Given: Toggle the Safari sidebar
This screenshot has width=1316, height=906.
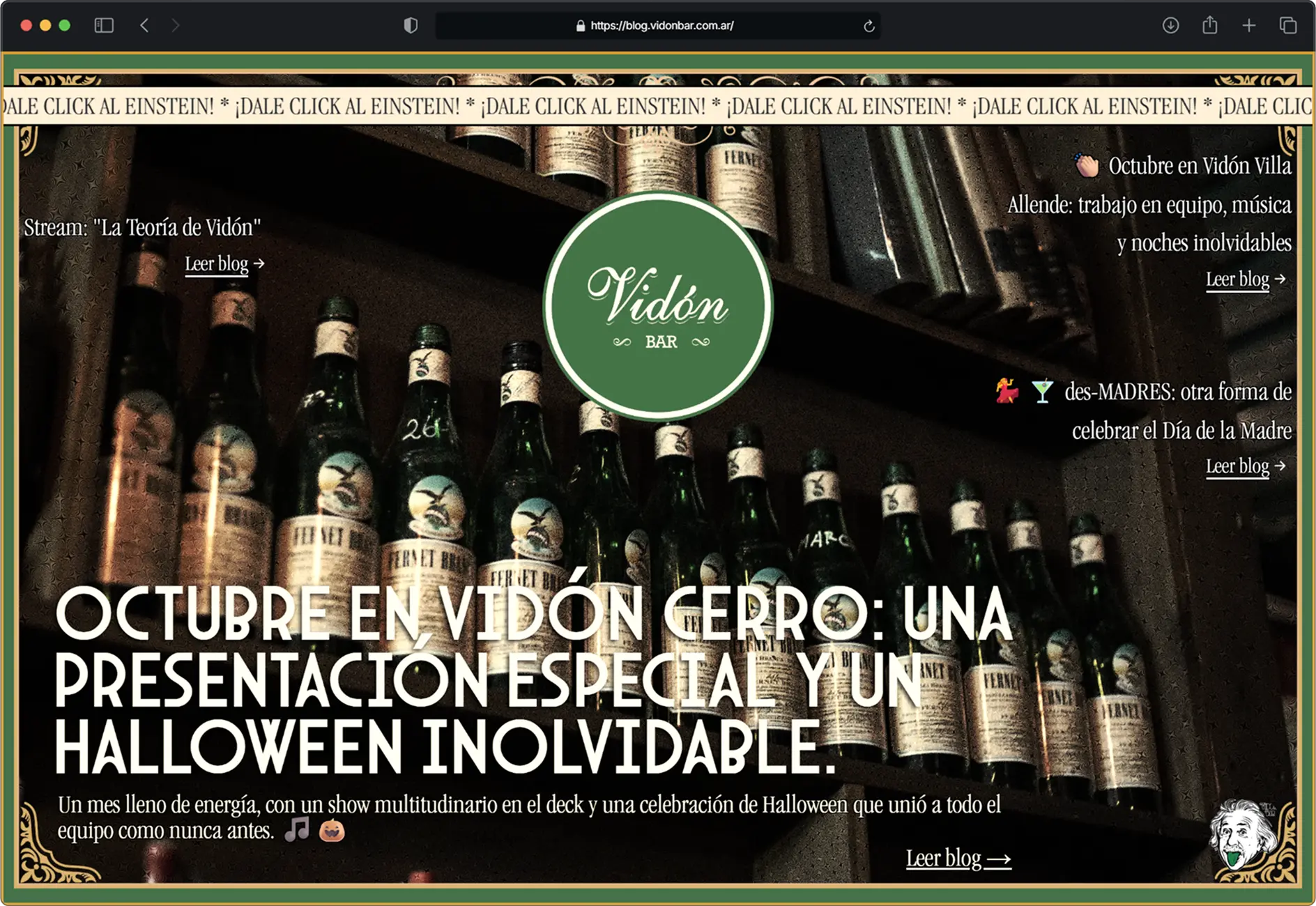Looking at the screenshot, I should click(105, 25).
